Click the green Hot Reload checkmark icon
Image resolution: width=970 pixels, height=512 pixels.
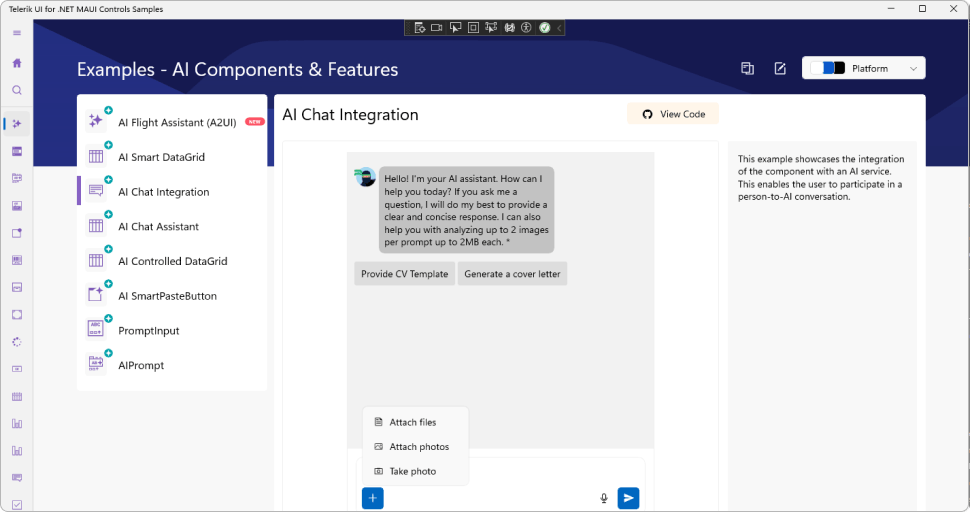(544, 28)
